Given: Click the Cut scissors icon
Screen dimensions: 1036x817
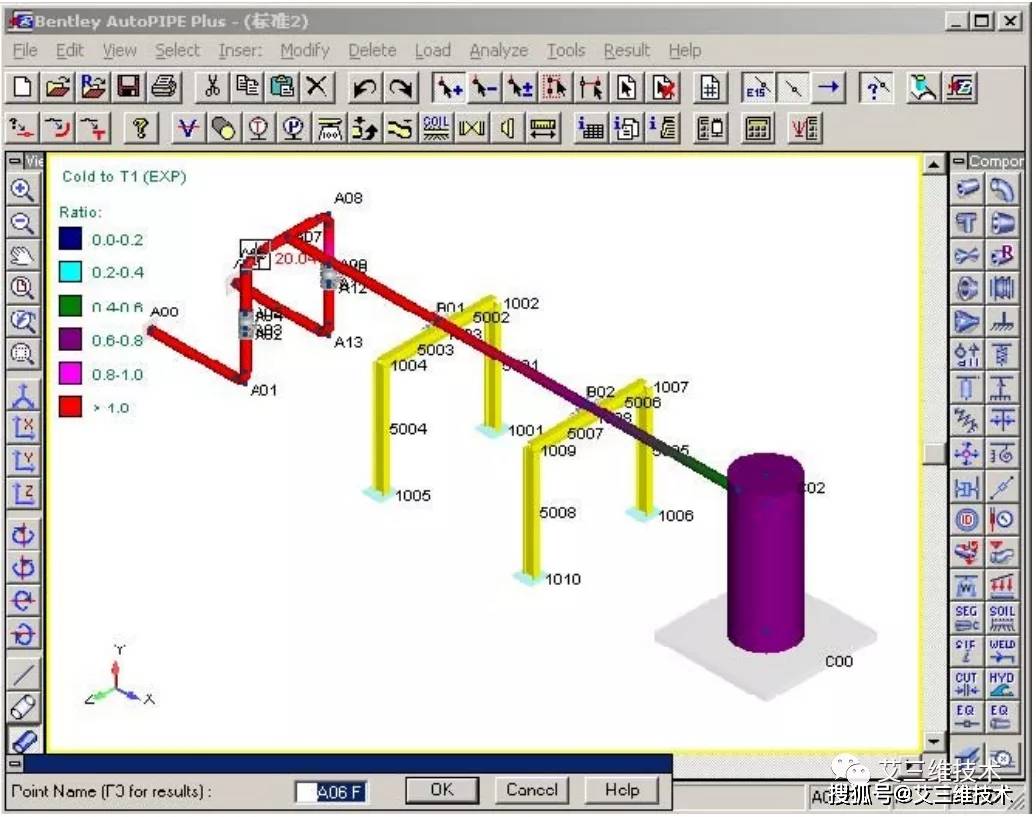Looking at the screenshot, I should pyautogui.click(x=212, y=88).
